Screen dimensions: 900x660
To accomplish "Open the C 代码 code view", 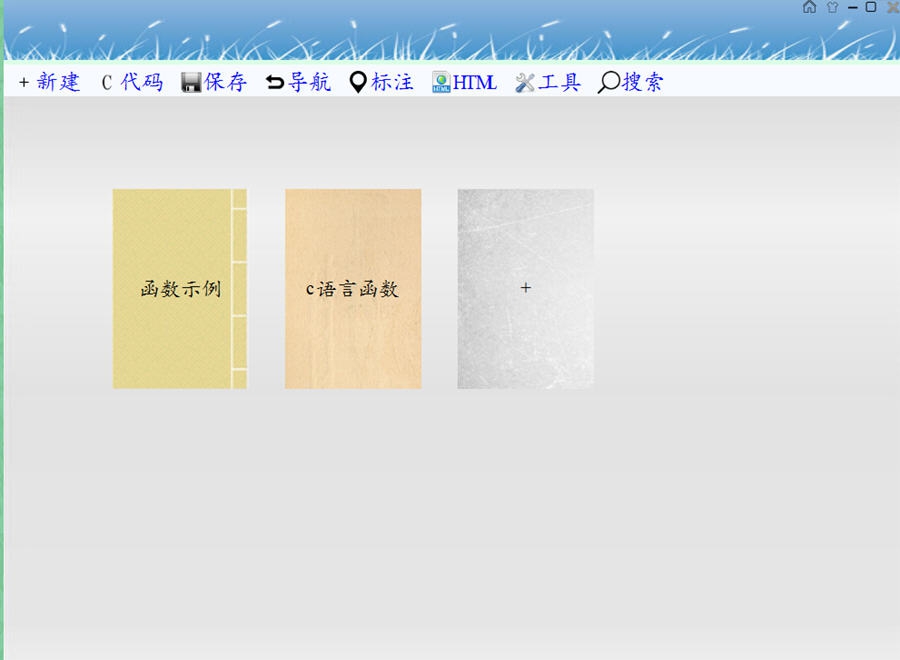I will coord(133,82).
